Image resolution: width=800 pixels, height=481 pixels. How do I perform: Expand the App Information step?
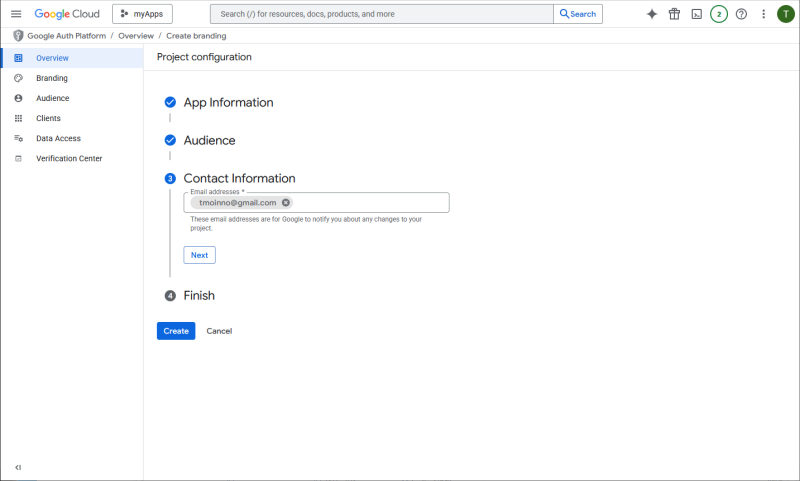(228, 102)
